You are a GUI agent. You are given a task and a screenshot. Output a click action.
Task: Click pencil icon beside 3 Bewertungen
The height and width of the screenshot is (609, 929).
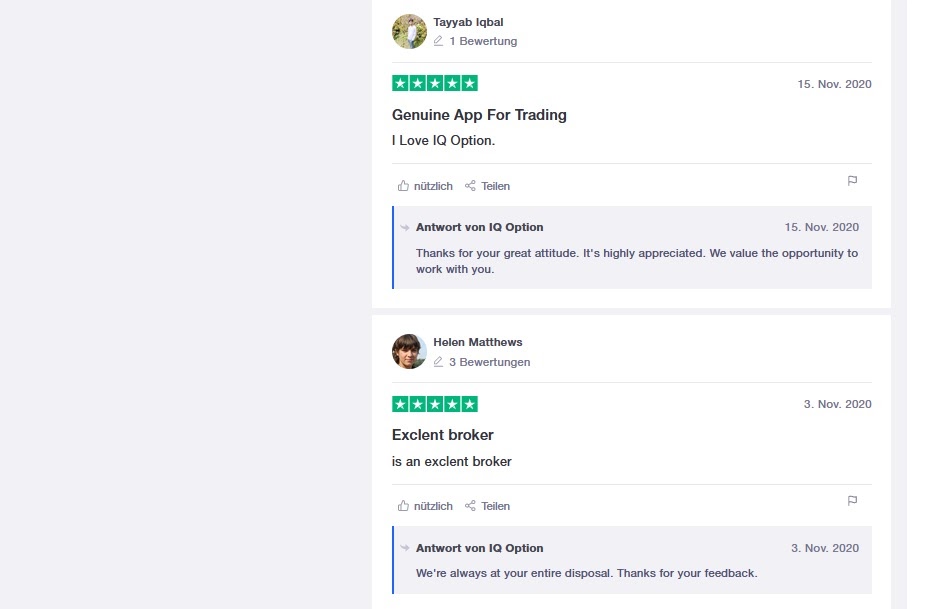click(x=438, y=361)
